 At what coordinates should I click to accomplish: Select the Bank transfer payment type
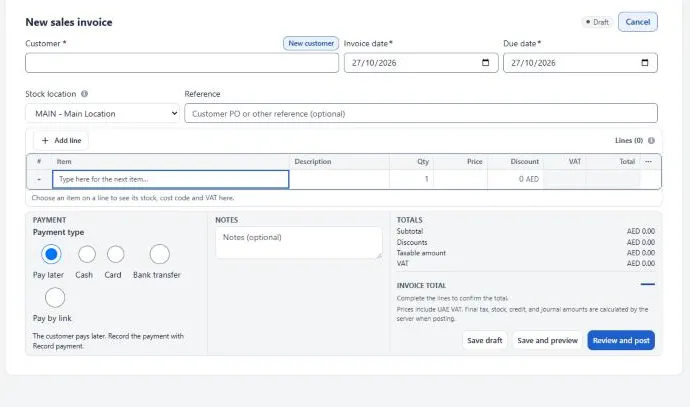coord(159,254)
